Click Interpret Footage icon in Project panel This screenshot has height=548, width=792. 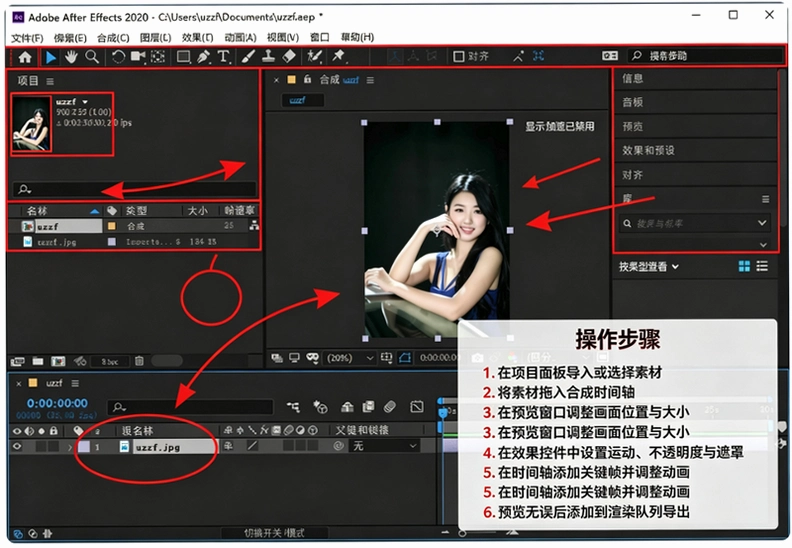pos(17,361)
